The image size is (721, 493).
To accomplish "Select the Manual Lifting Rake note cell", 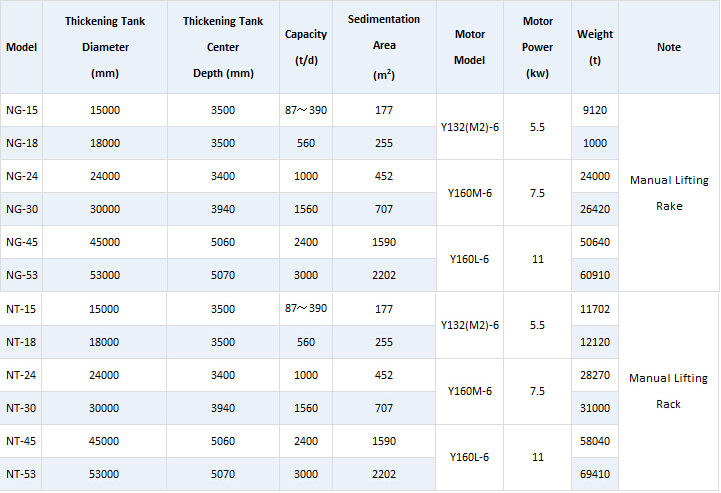I will (x=669, y=193).
